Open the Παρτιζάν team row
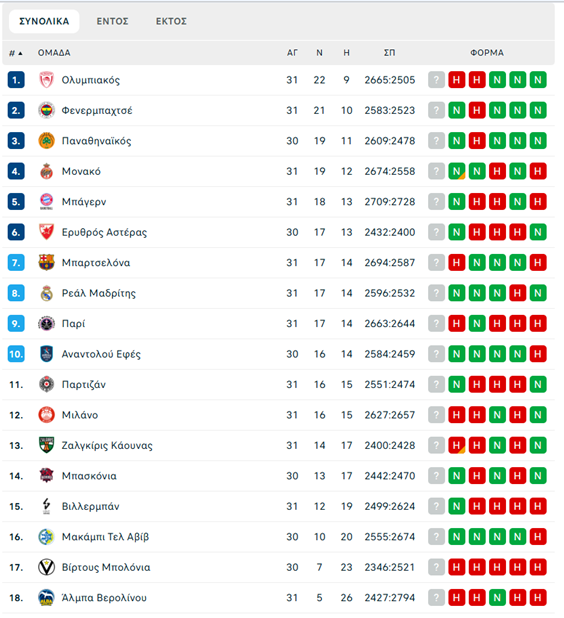 (x=278, y=384)
